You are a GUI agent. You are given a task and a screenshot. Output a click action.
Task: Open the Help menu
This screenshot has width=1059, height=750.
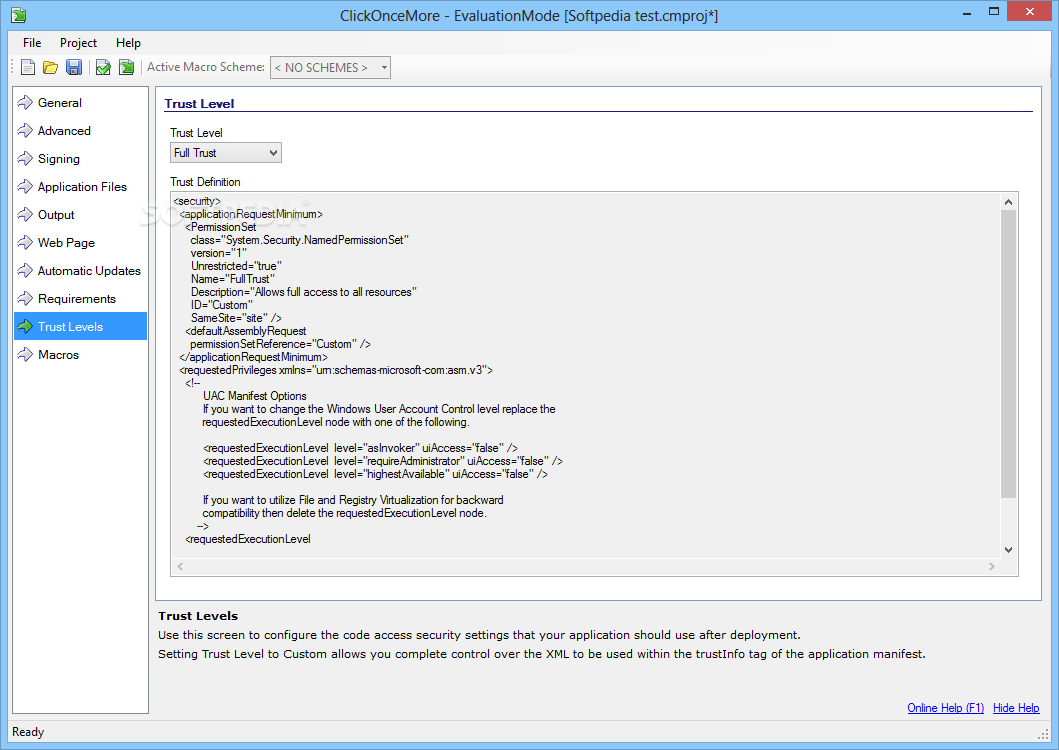128,43
